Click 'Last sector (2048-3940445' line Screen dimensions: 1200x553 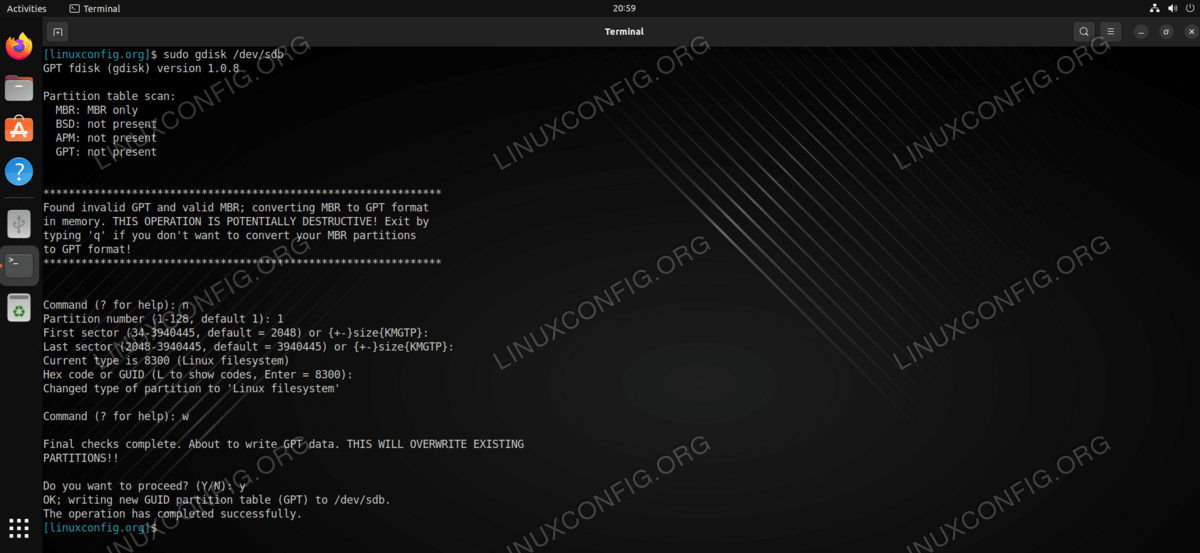(248, 346)
